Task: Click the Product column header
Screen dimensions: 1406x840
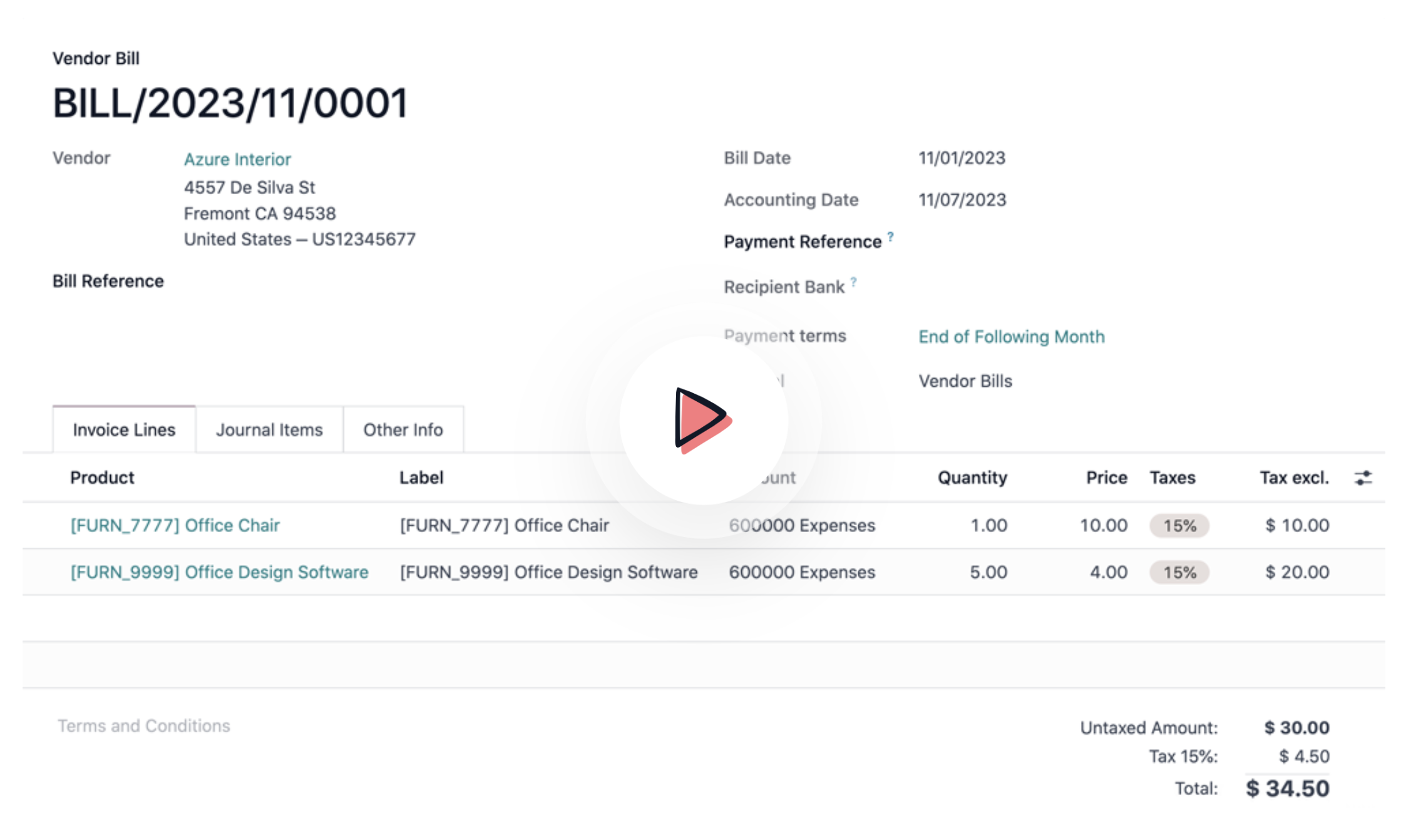Action: [x=102, y=478]
